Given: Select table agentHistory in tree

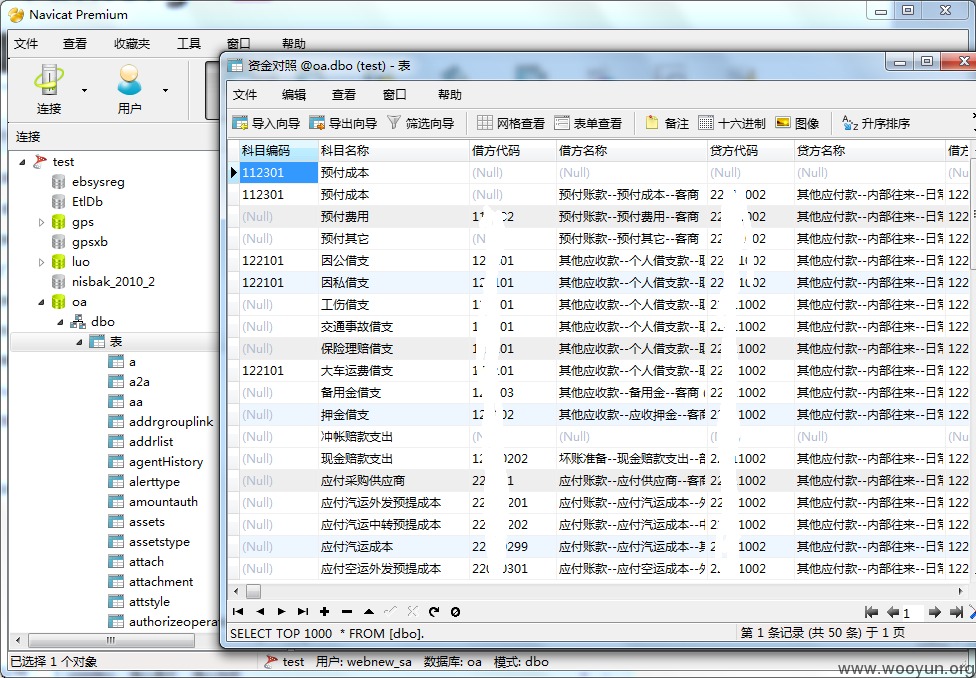Looking at the screenshot, I should [x=166, y=461].
